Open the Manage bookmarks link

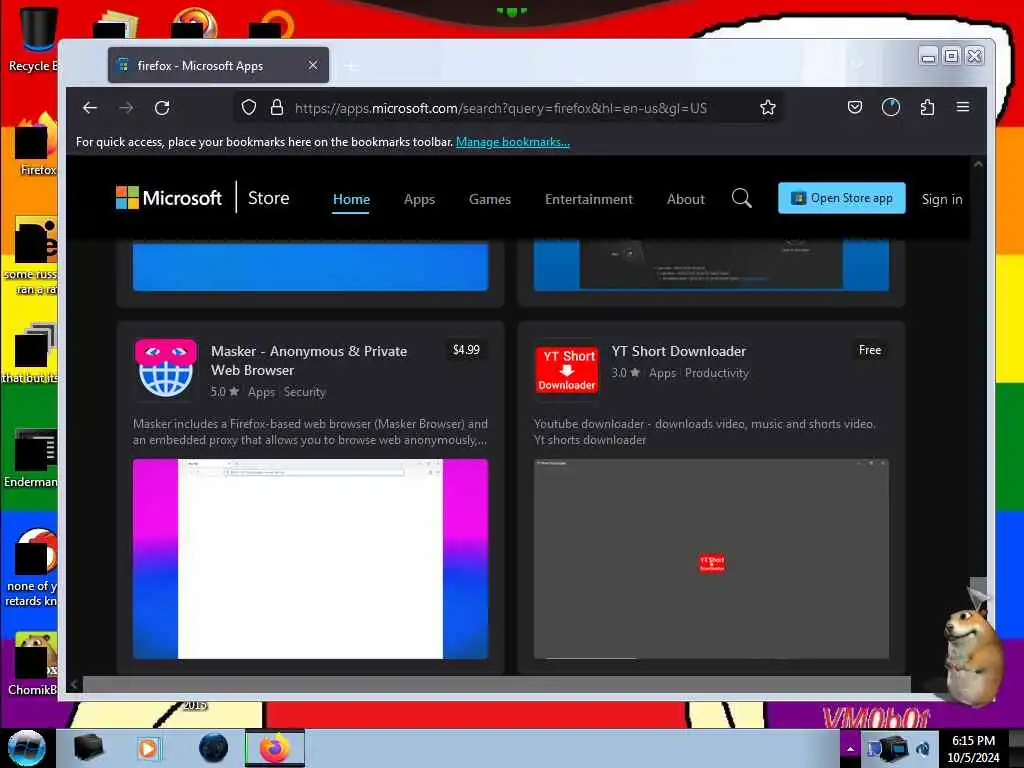(513, 142)
